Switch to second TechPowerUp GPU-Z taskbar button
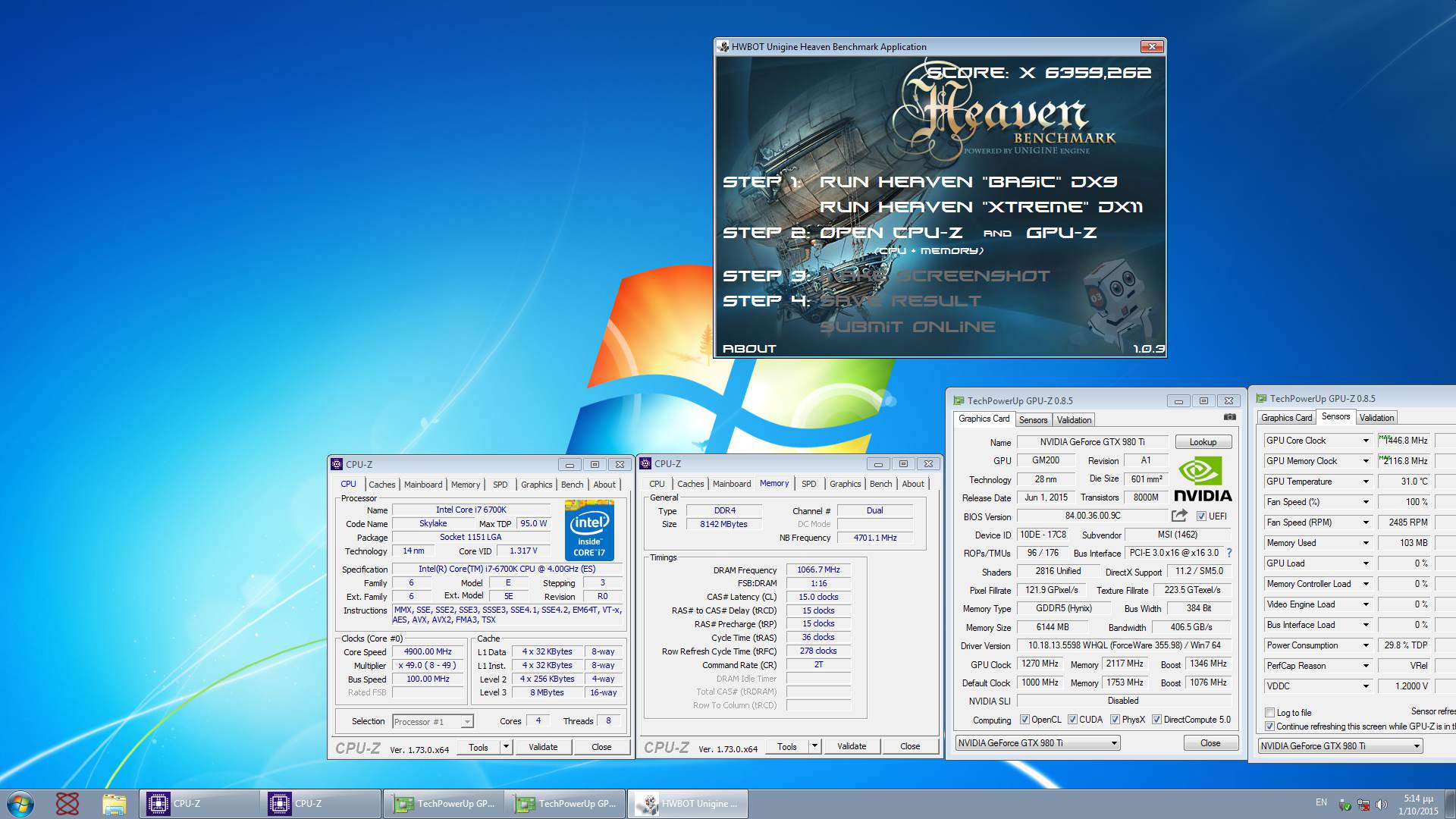This screenshot has width=1456, height=819. tap(564, 804)
